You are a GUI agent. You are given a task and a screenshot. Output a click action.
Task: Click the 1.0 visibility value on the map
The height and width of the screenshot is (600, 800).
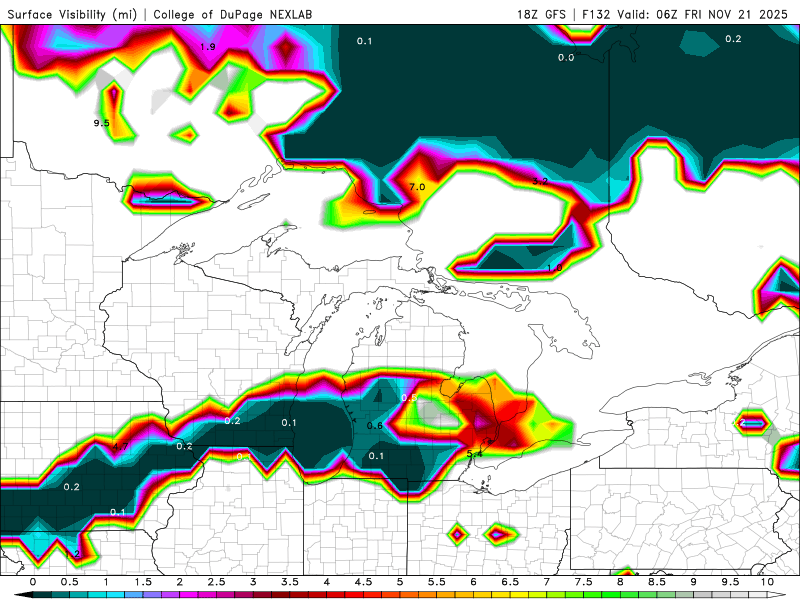[x=555, y=268]
